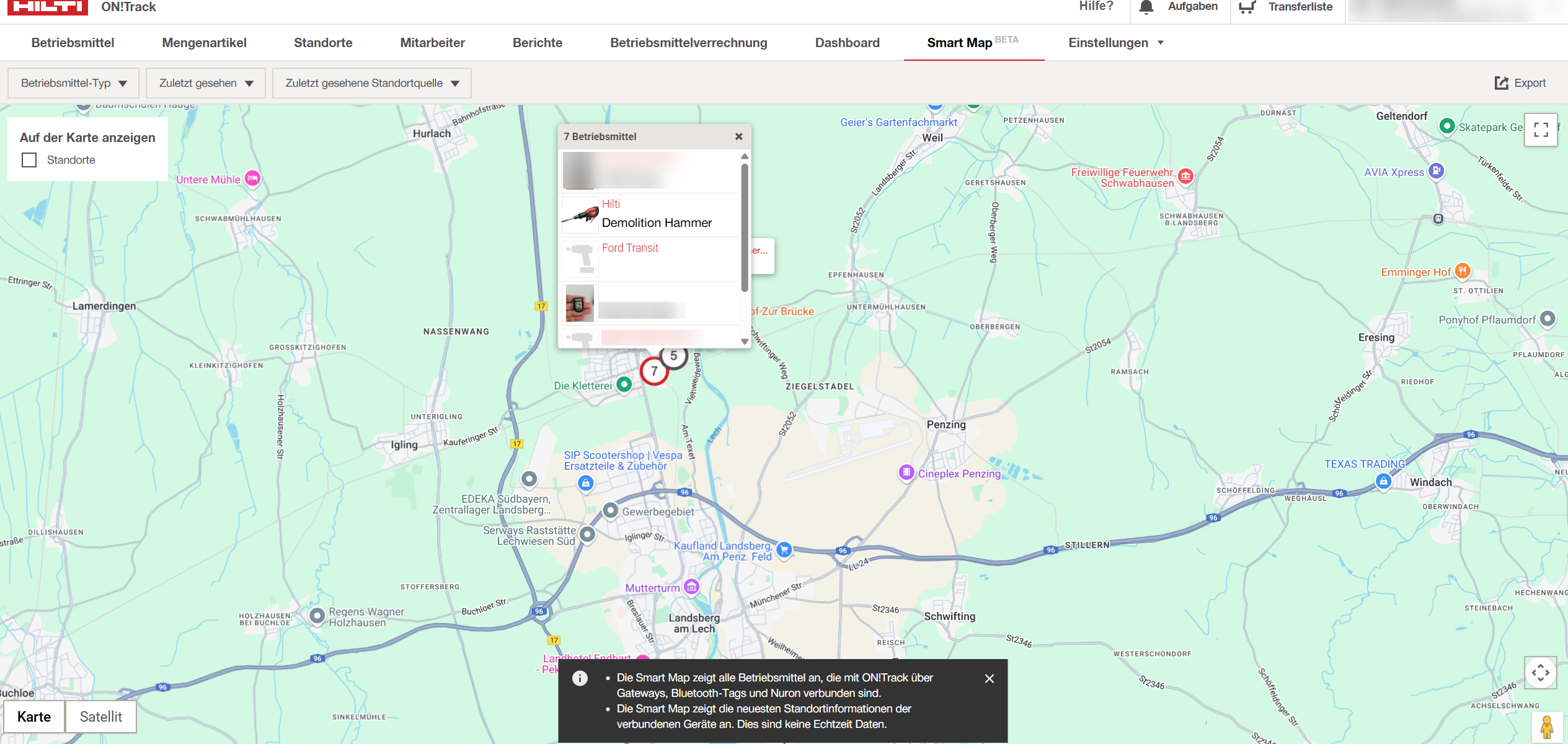
Task: Enable the Standorte checkbox
Action: coord(29,160)
